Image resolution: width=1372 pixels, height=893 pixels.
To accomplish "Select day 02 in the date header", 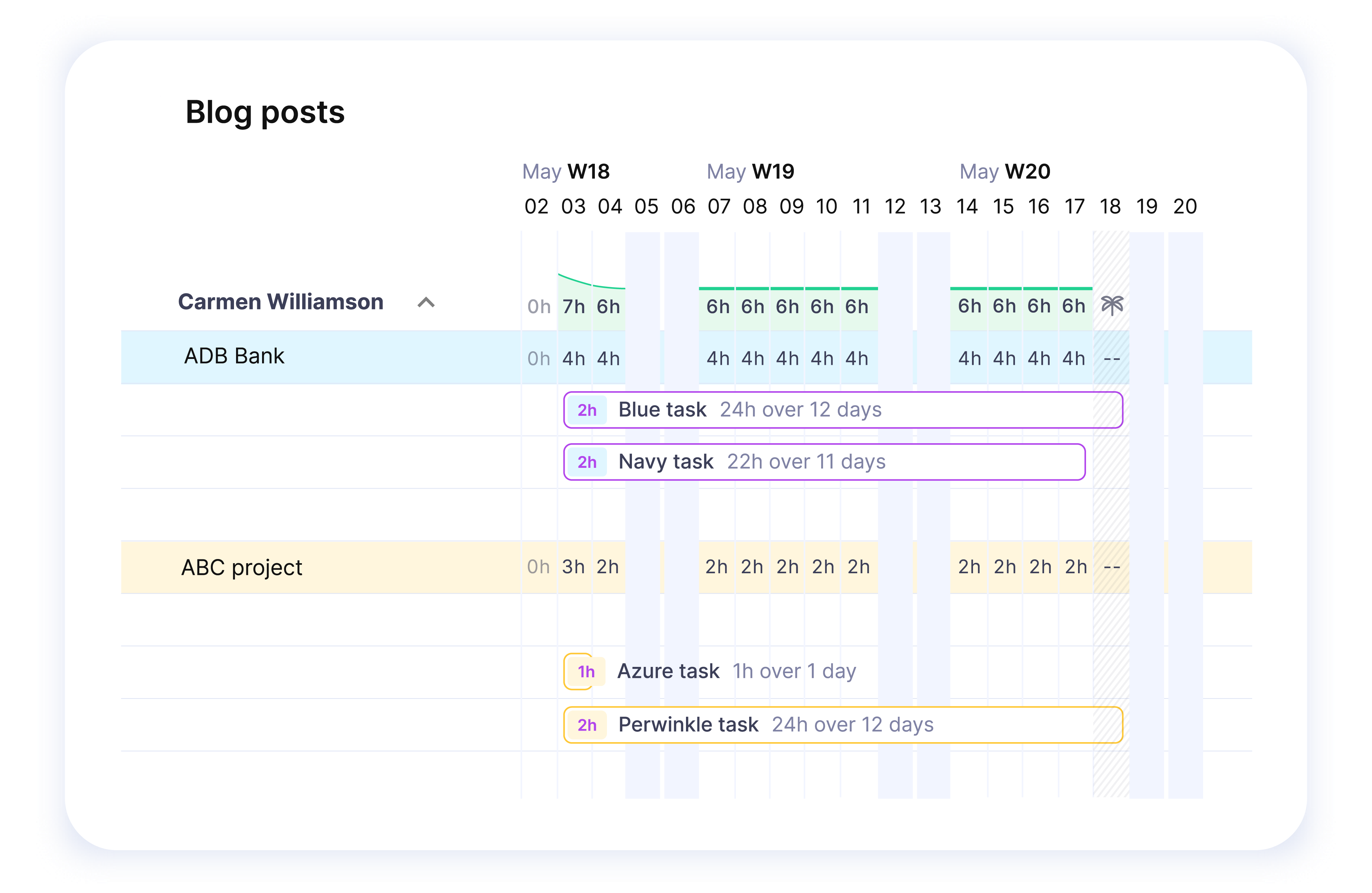I will pos(536,207).
